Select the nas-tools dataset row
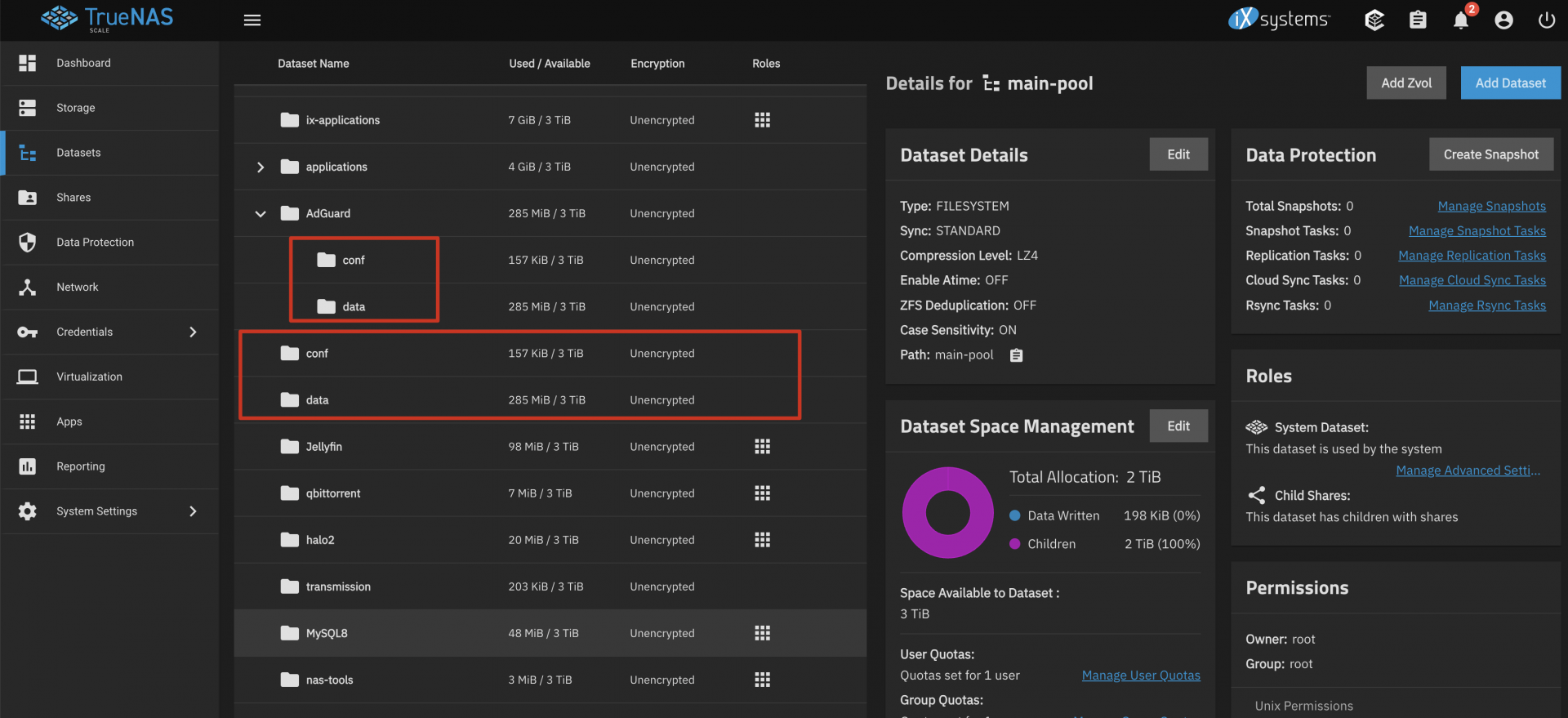The image size is (1568, 718). [550, 680]
